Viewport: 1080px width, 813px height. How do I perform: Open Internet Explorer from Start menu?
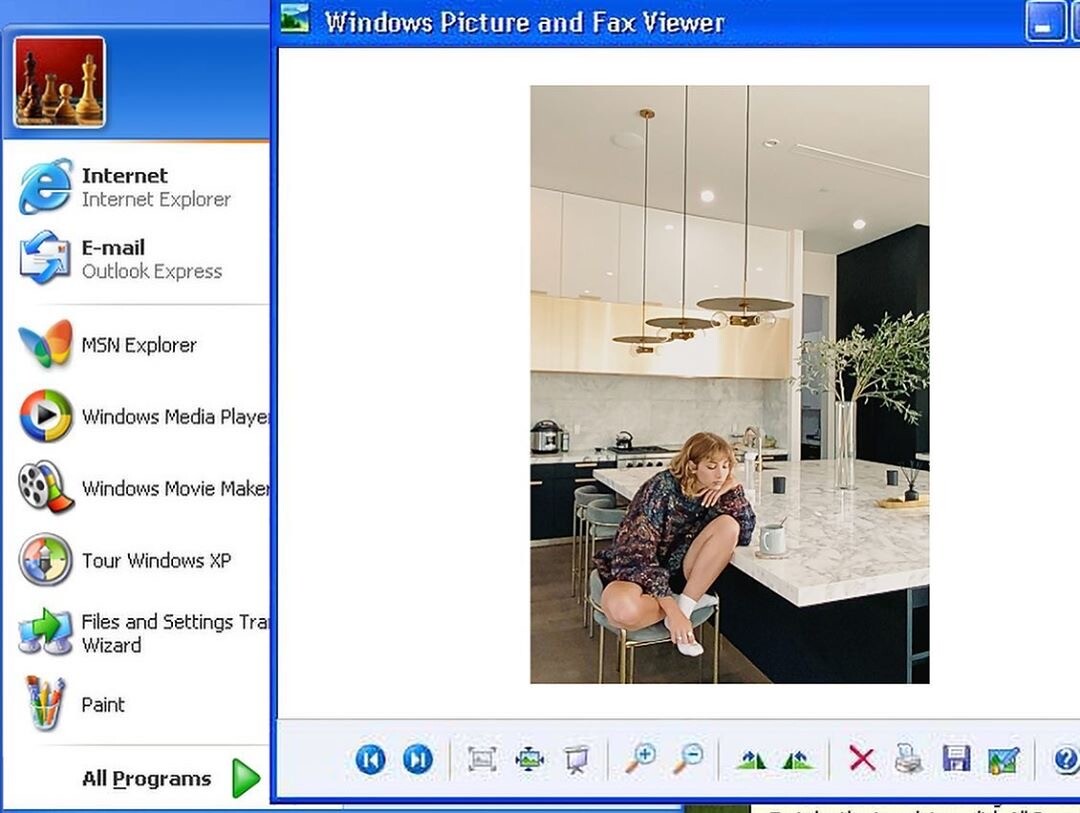click(x=125, y=187)
